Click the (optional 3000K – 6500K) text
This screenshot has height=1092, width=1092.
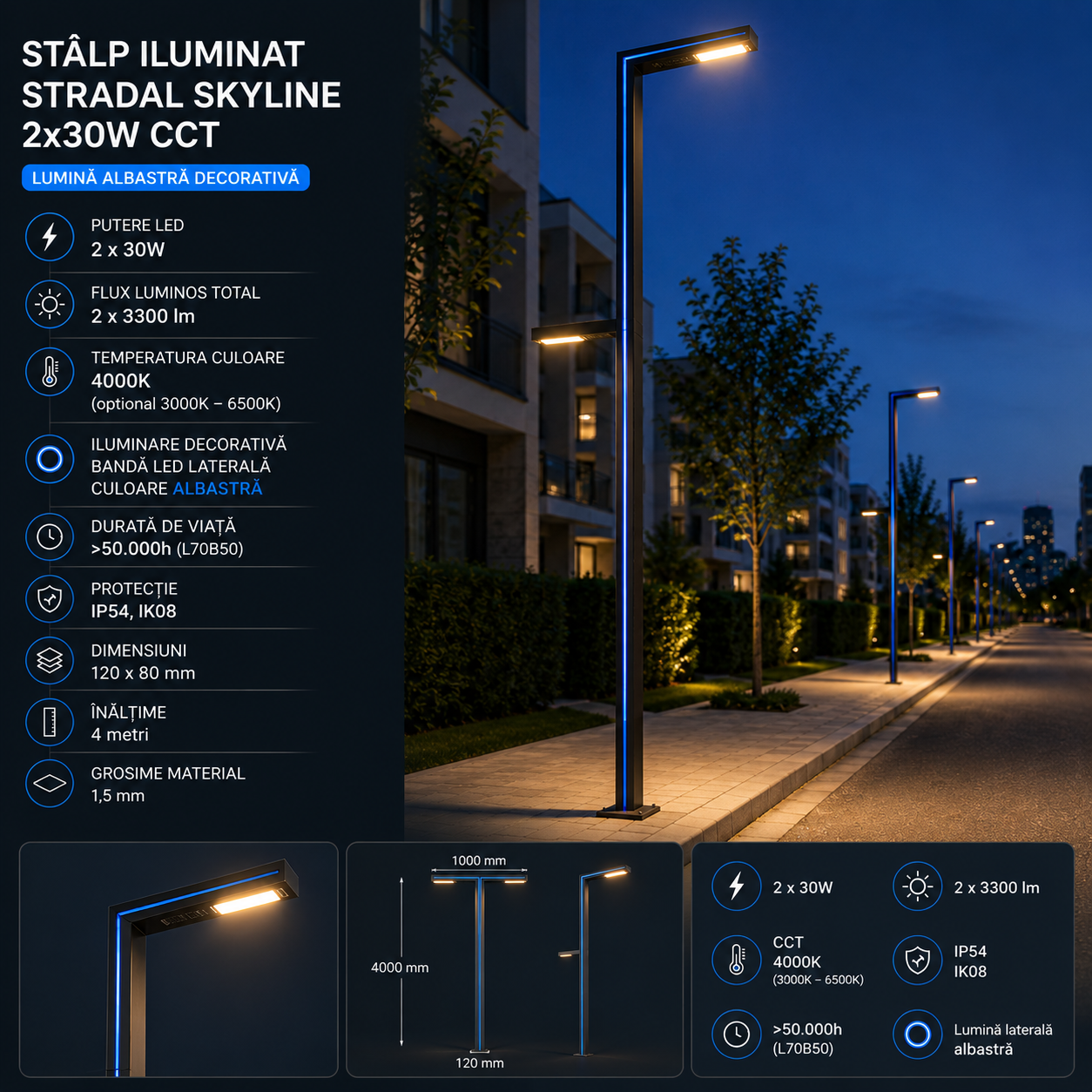185,404
